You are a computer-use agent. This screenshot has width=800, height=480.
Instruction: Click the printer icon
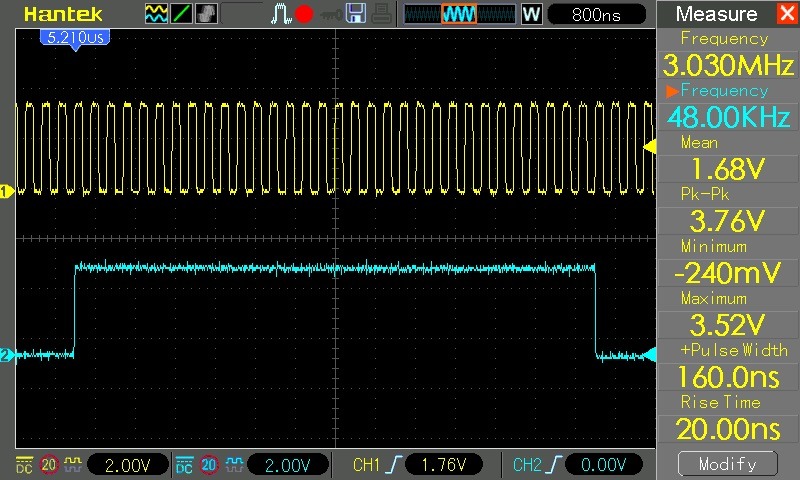[381, 14]
